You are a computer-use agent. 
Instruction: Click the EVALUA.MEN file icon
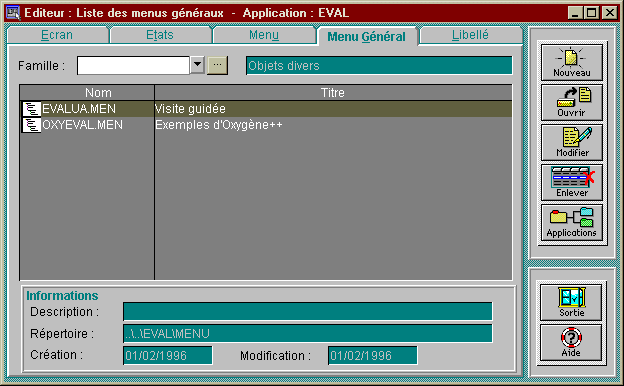click(31, 109)
